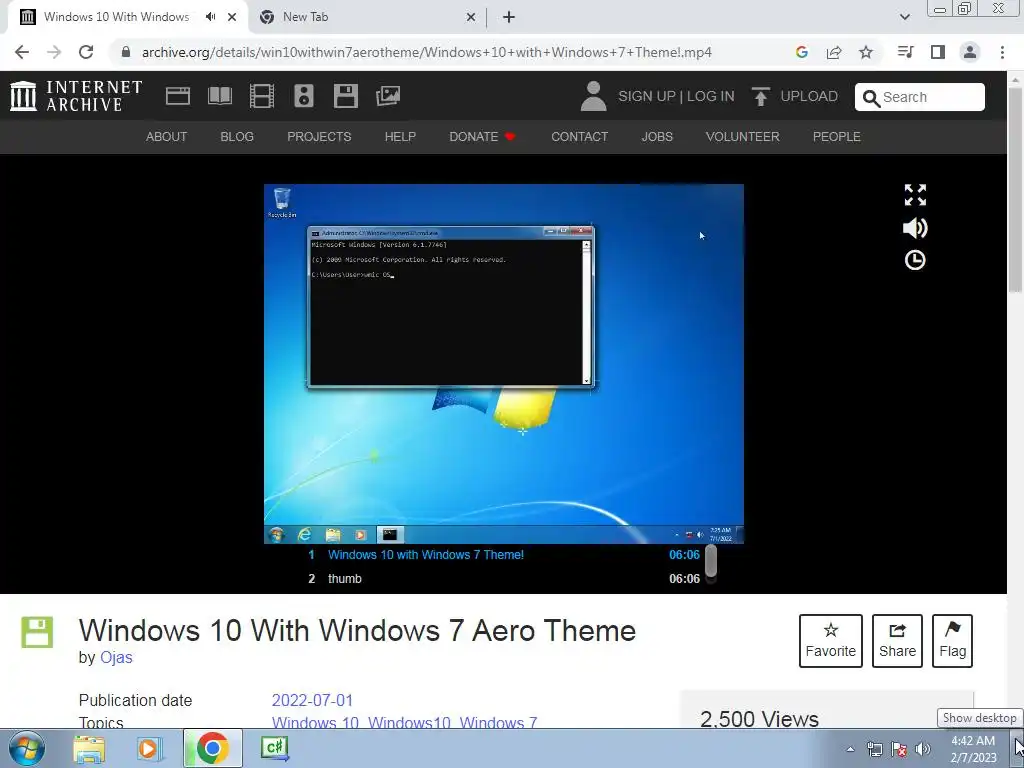Open the CONTACT menu item

(579, 136)
